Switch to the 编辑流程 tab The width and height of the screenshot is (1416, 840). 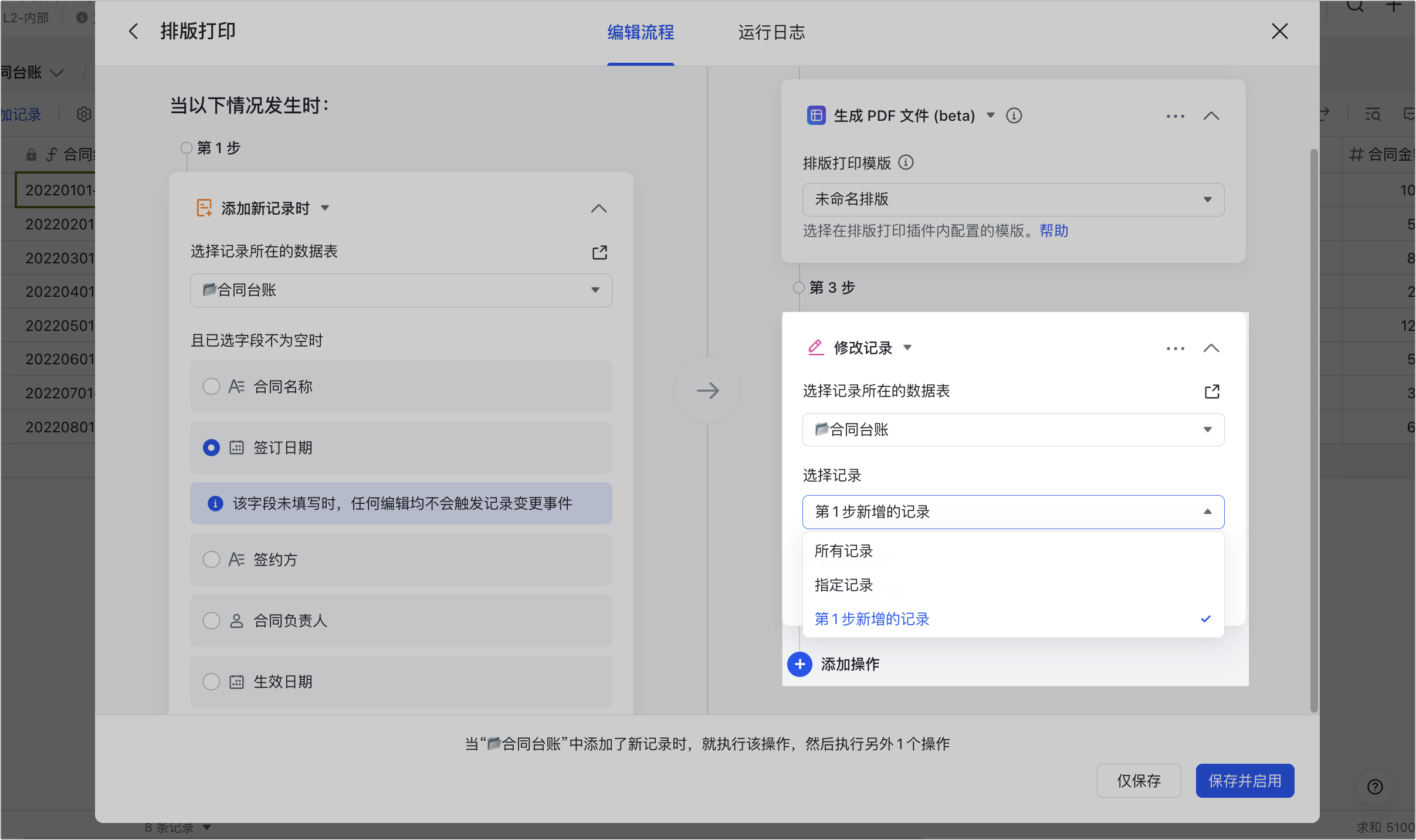[x=641, y=32]
